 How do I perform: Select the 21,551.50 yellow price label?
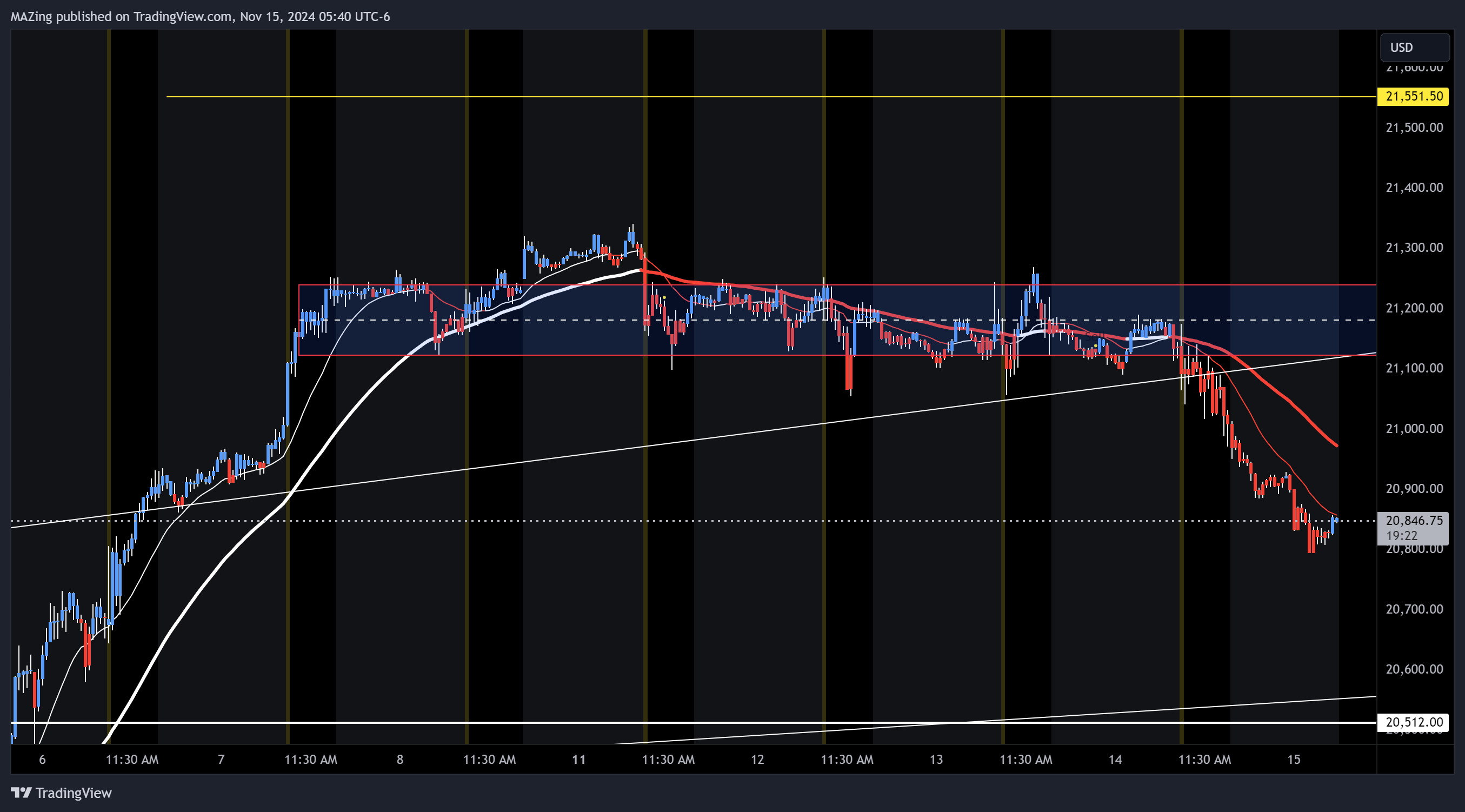[1413, 96]
